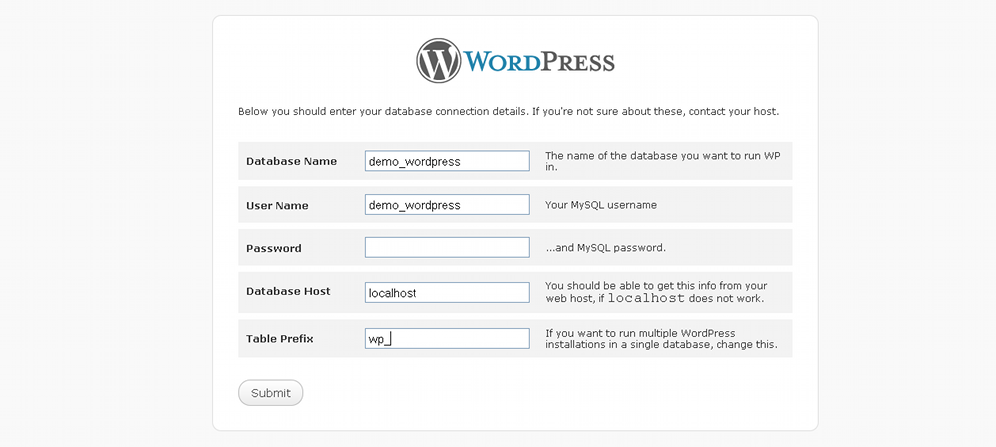Click the "Database Host" label

click(x=288, y=291)
